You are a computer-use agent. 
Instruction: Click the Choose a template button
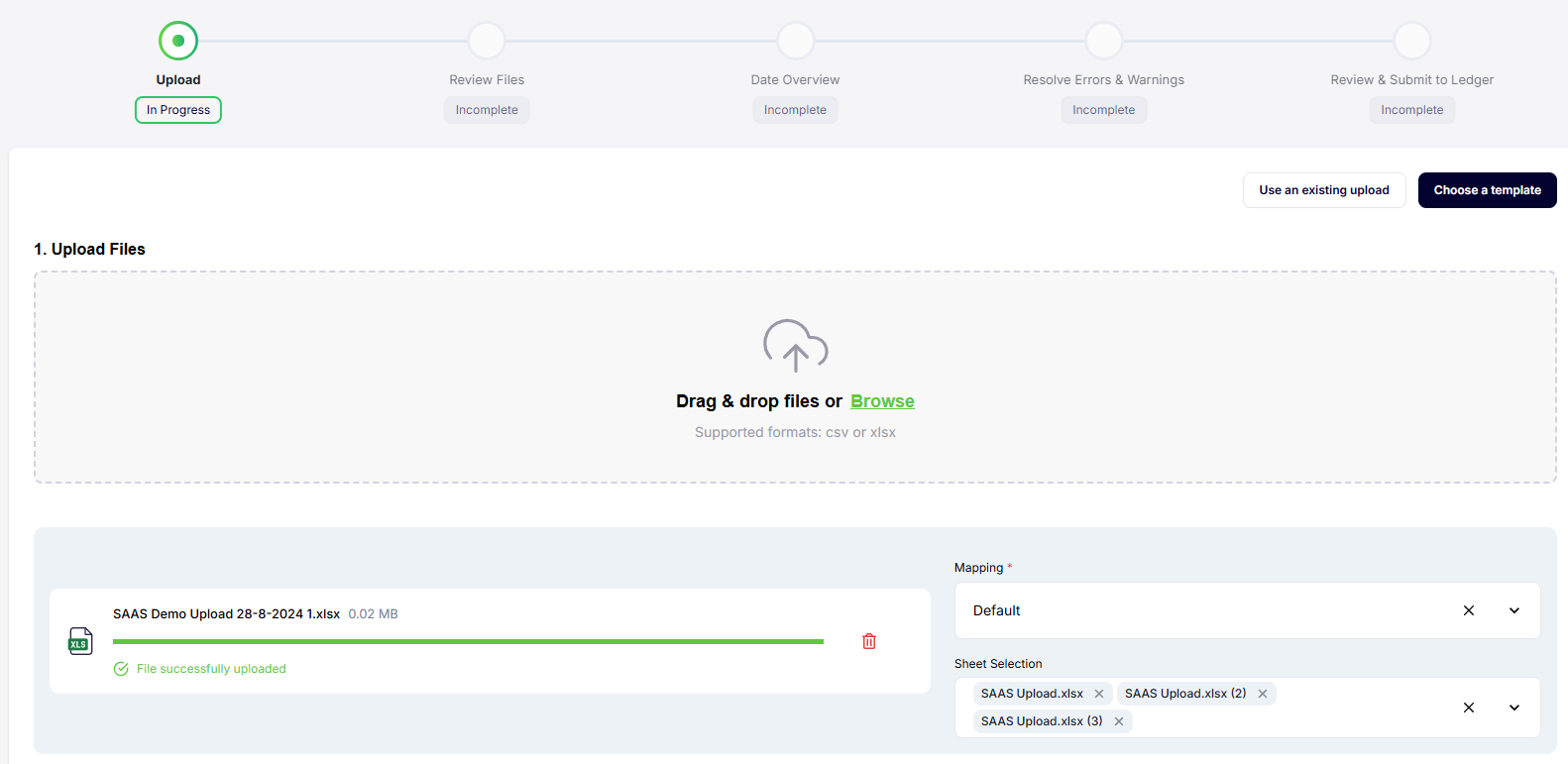click(x=1488, y=190)
